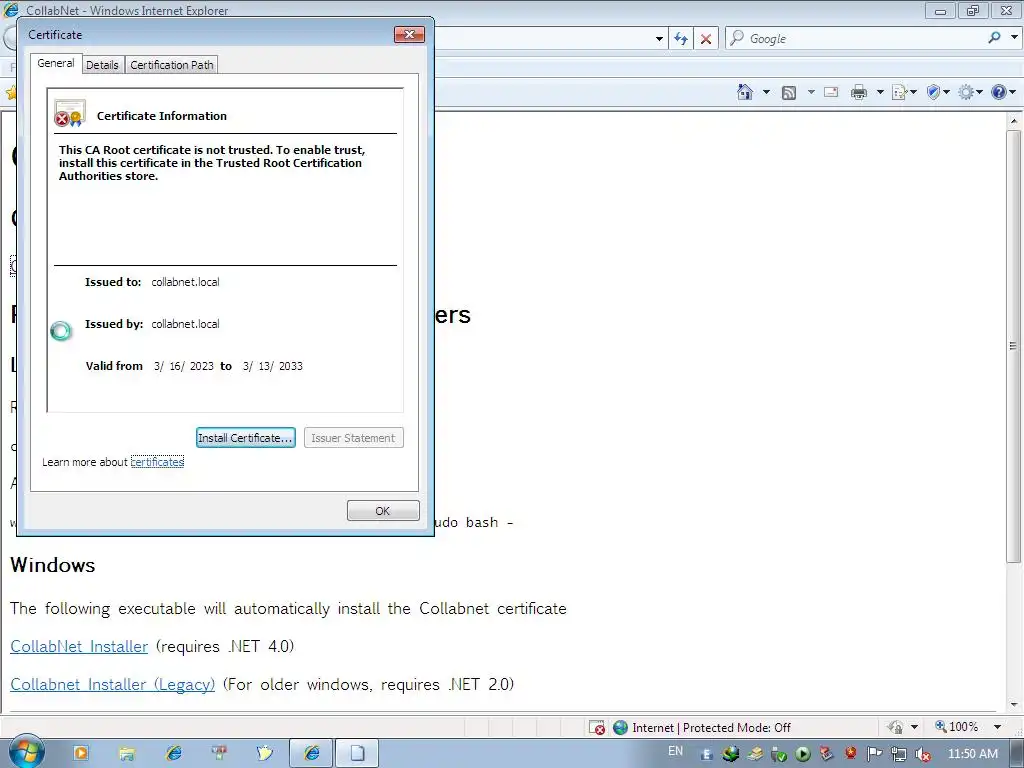Click the Action Center flag tray icon

(x=874, y=754)
